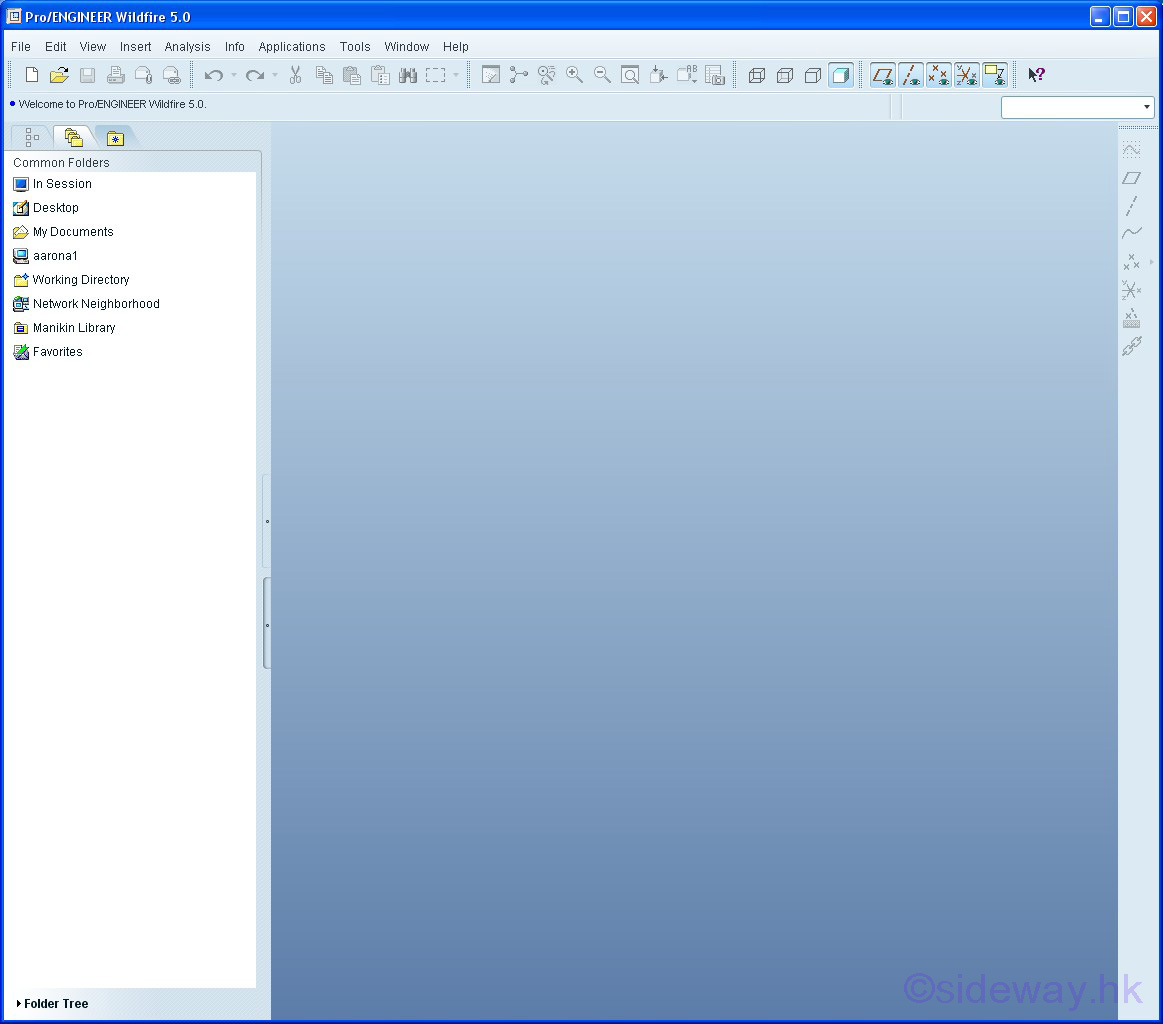Click the Cut scissors icon

[x=295, y=75]
